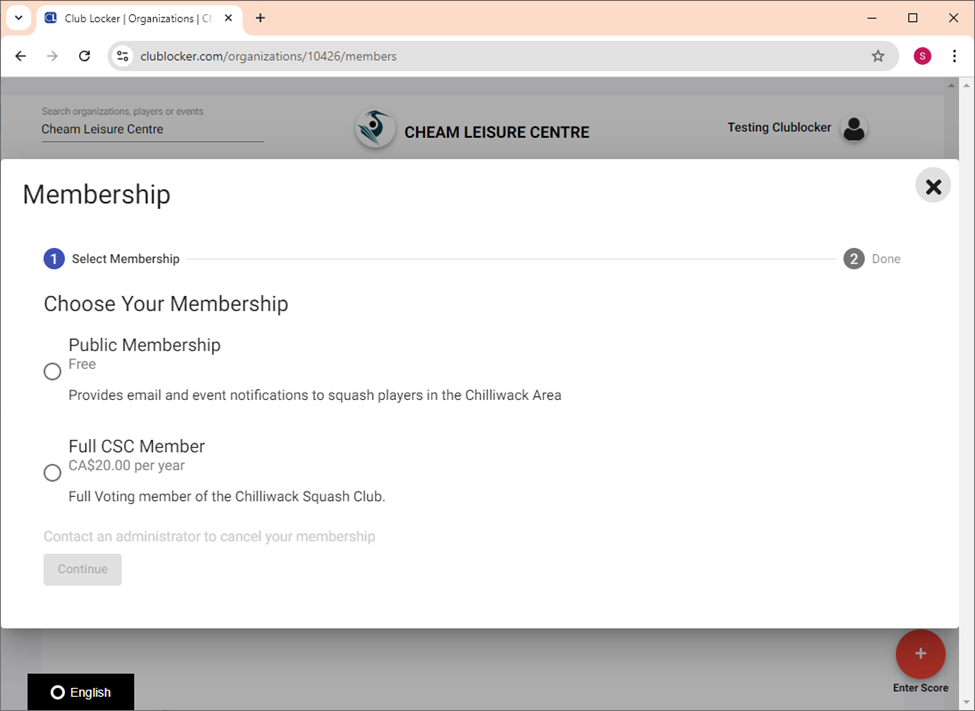
Task: Click the Continue button
Action: (82, 569)
